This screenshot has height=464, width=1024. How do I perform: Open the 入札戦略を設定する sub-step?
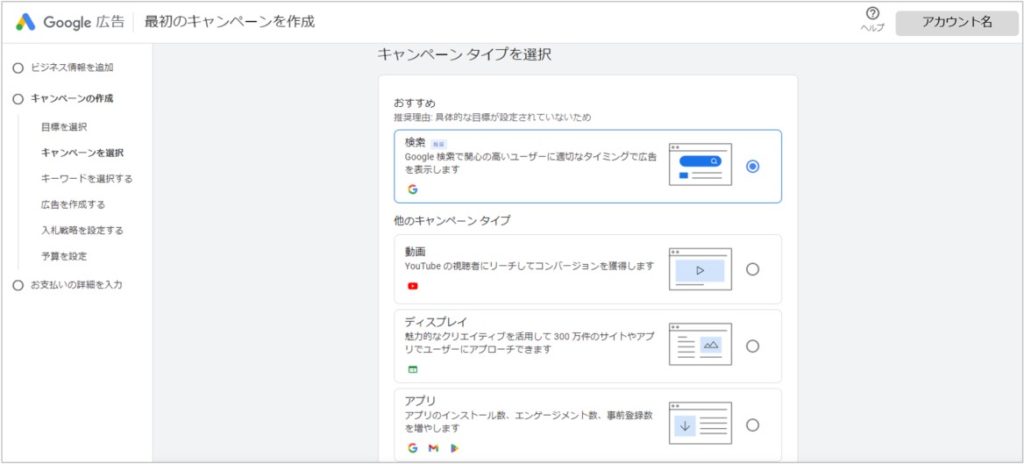[82, 230]
